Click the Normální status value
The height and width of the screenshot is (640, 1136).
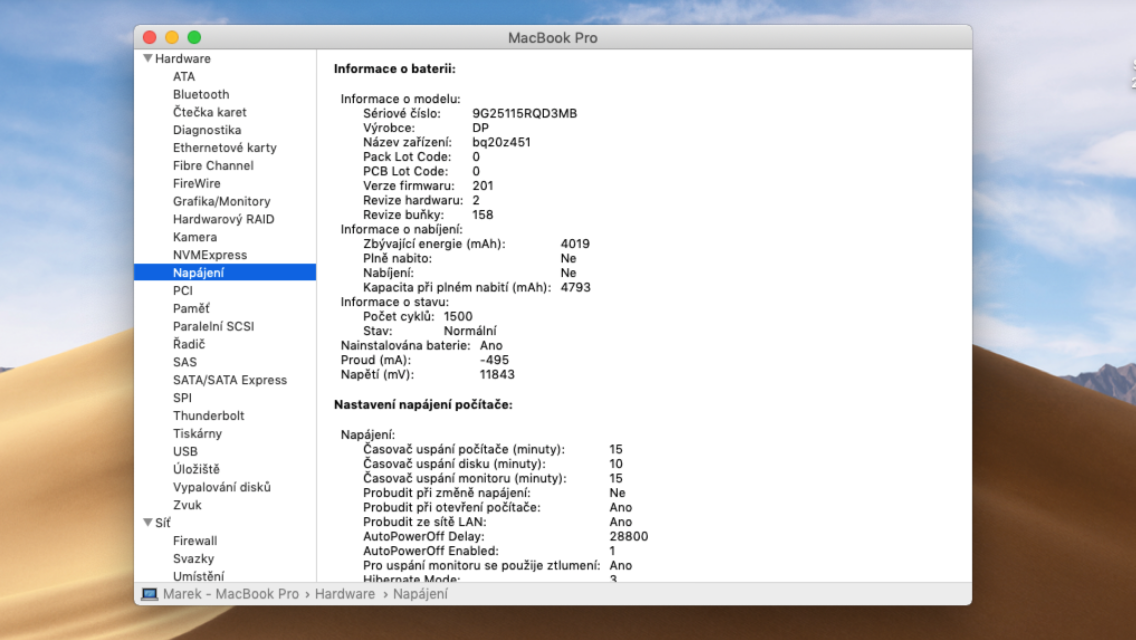(470, 331)
